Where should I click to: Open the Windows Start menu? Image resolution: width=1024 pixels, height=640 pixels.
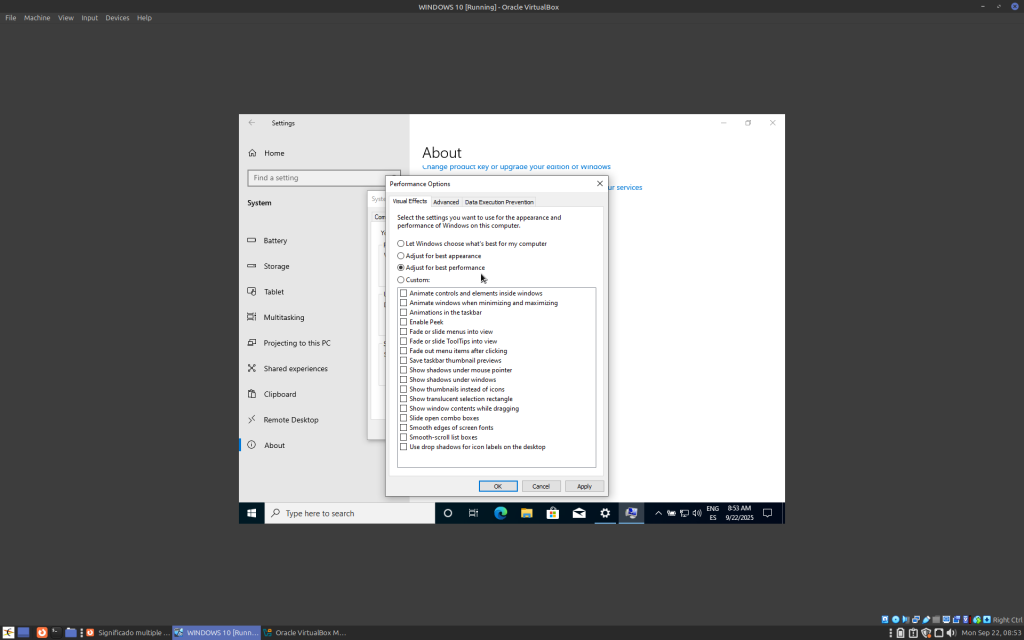click(x=251, y=513)
